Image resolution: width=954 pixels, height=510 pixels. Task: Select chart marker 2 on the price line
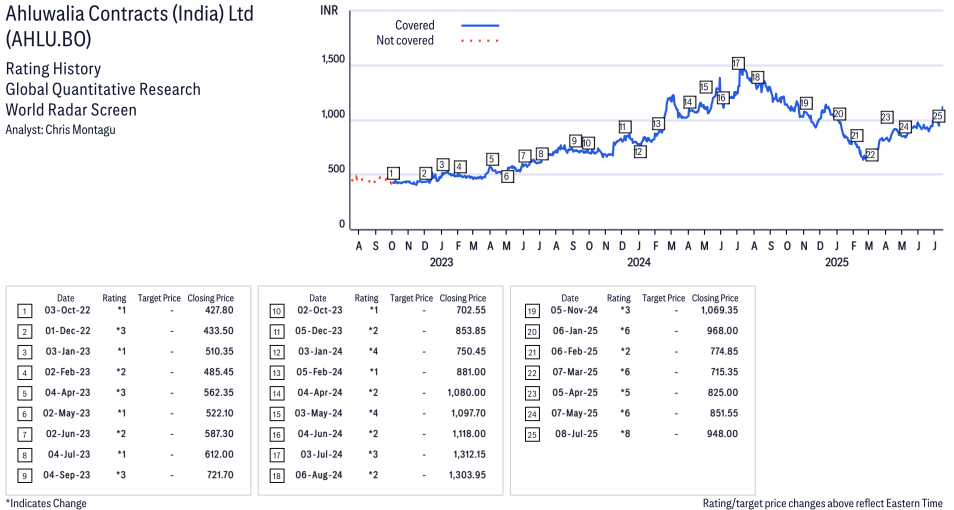click(x=425, y=174)
